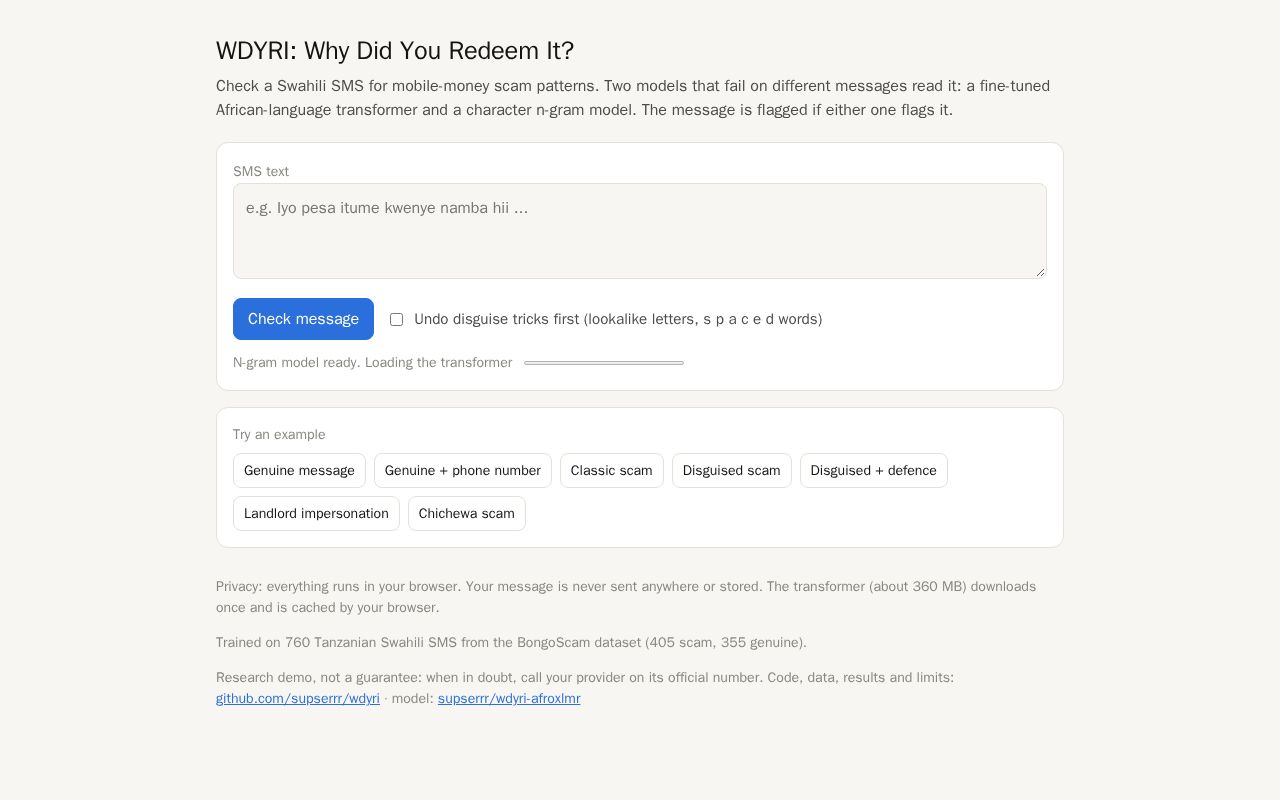Try the Landlord impersonation example
The image size is (1280, 800).
(316, 514)
